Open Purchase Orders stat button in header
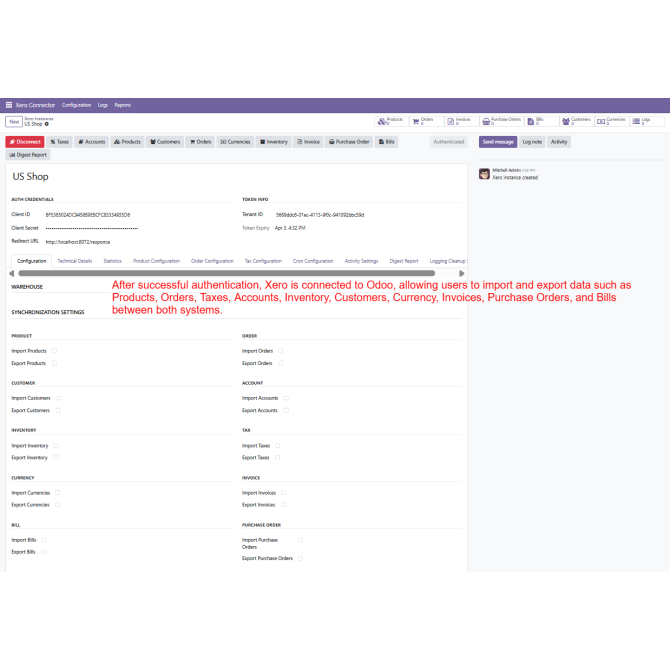 (501, 121)
